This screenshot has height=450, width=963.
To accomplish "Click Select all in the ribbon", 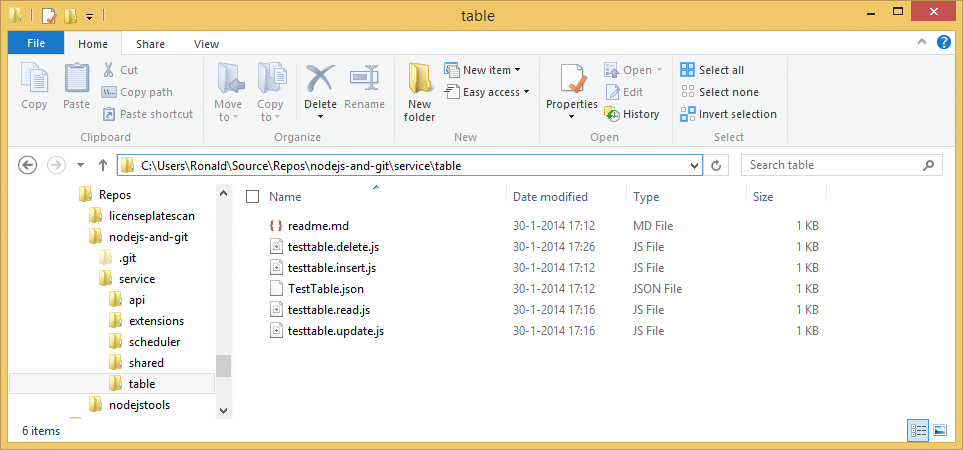I will coord(712,70).
